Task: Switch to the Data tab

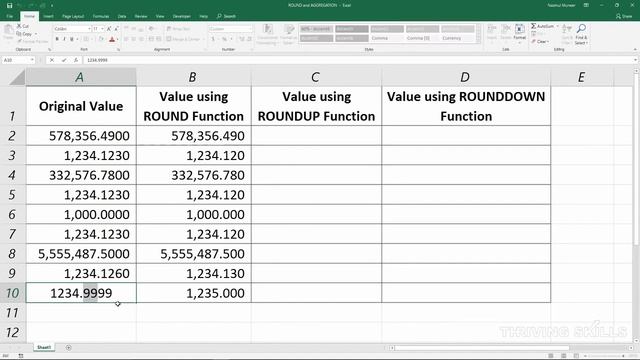Action: click(122, 16)
